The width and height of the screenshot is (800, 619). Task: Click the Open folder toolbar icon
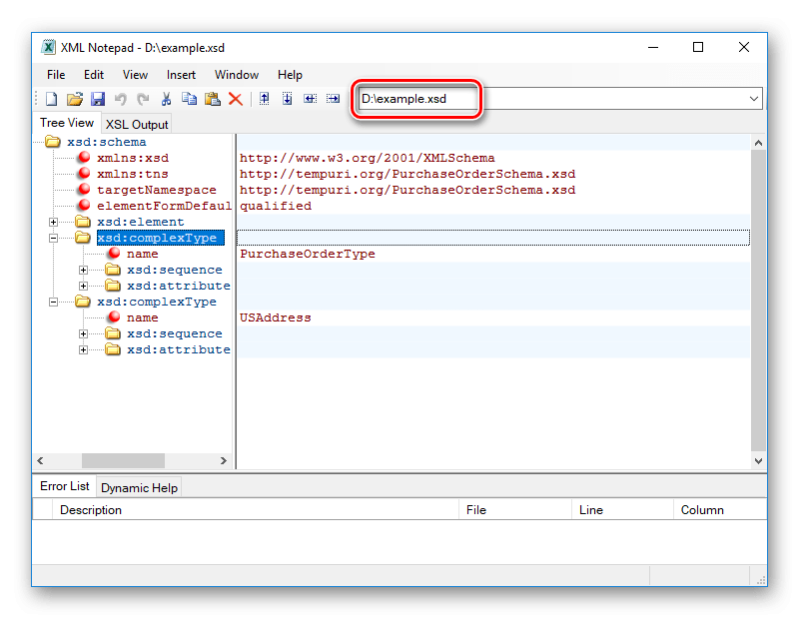pos(74,98)
